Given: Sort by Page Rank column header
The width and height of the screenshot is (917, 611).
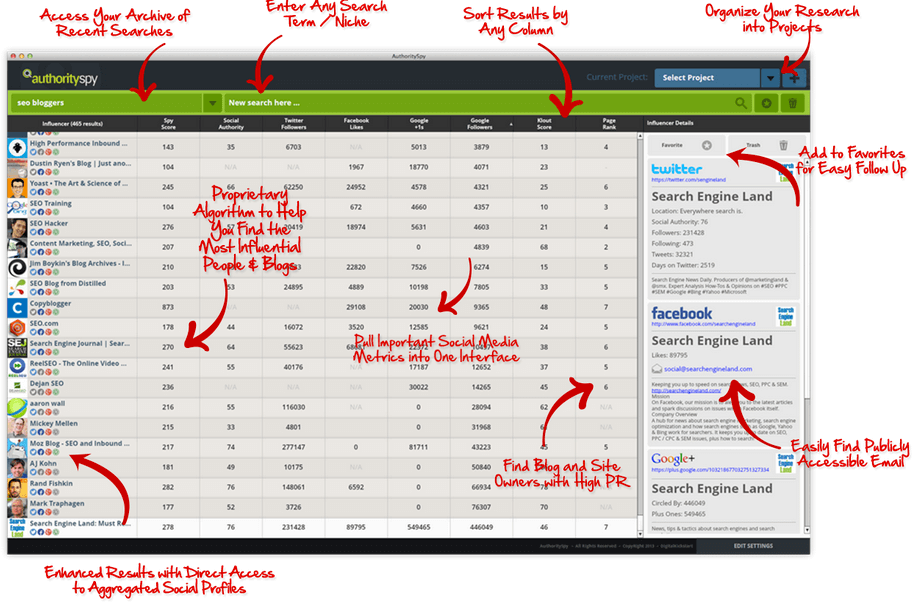Looking at the screenshot, I should [x=608, y=124].
